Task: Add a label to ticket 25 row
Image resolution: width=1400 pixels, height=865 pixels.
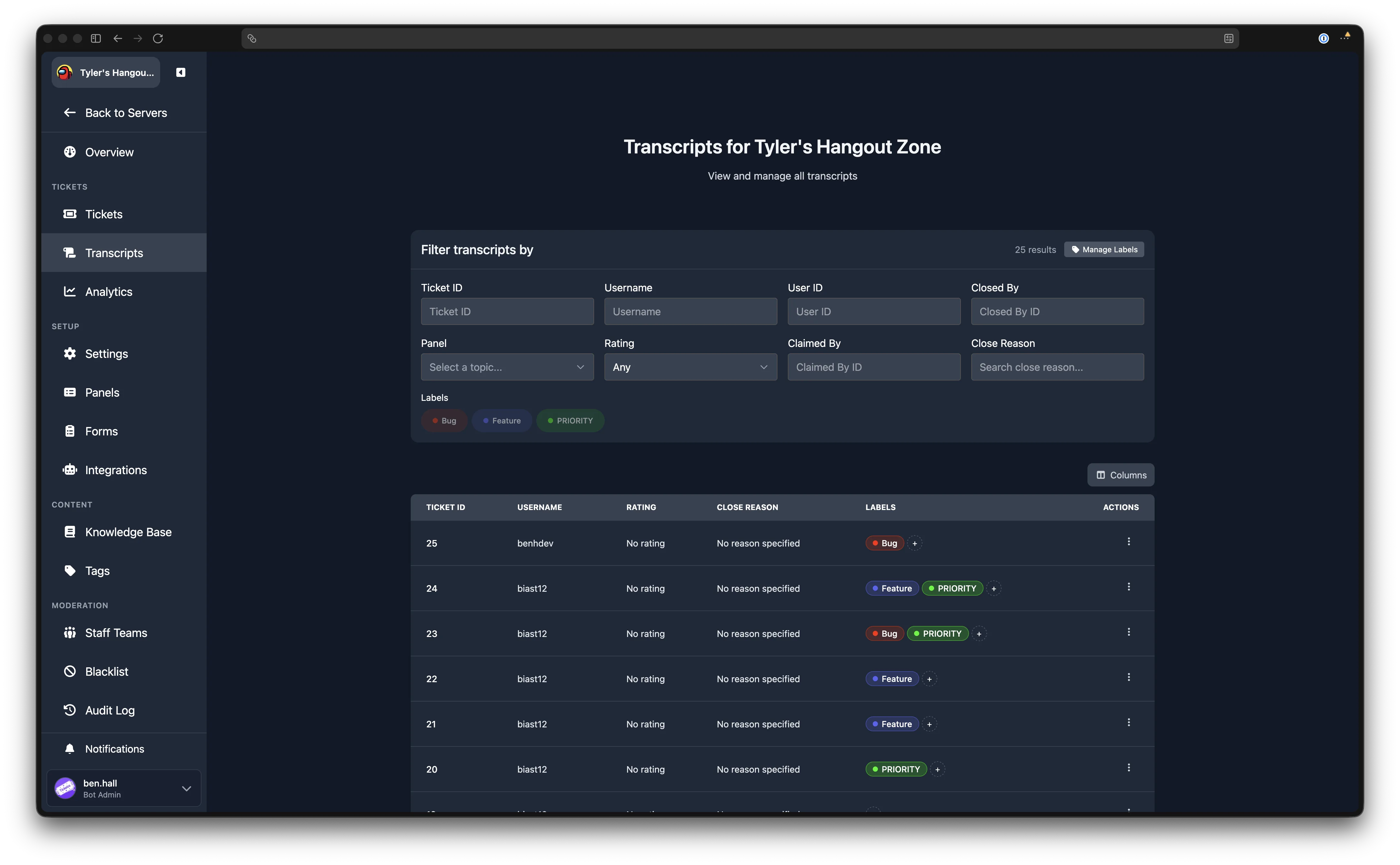Action: coord(914,543)
